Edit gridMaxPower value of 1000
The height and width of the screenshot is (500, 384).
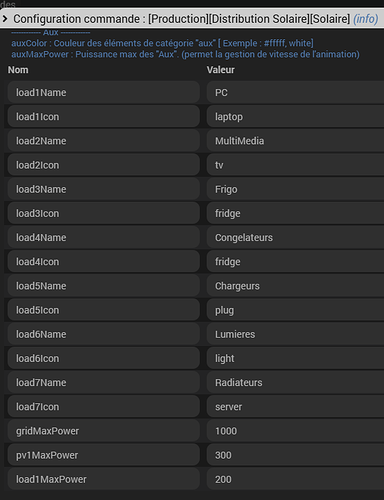click(295, 431)
